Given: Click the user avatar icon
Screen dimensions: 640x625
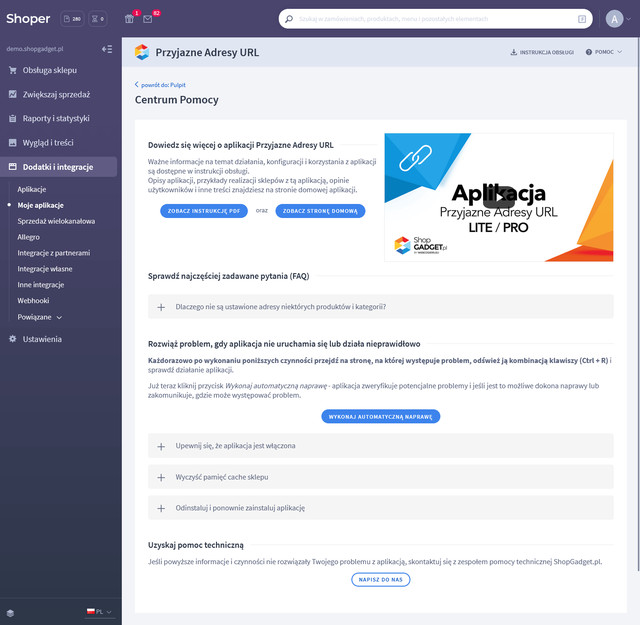Looking at the screenshot, I should point(614,18).
